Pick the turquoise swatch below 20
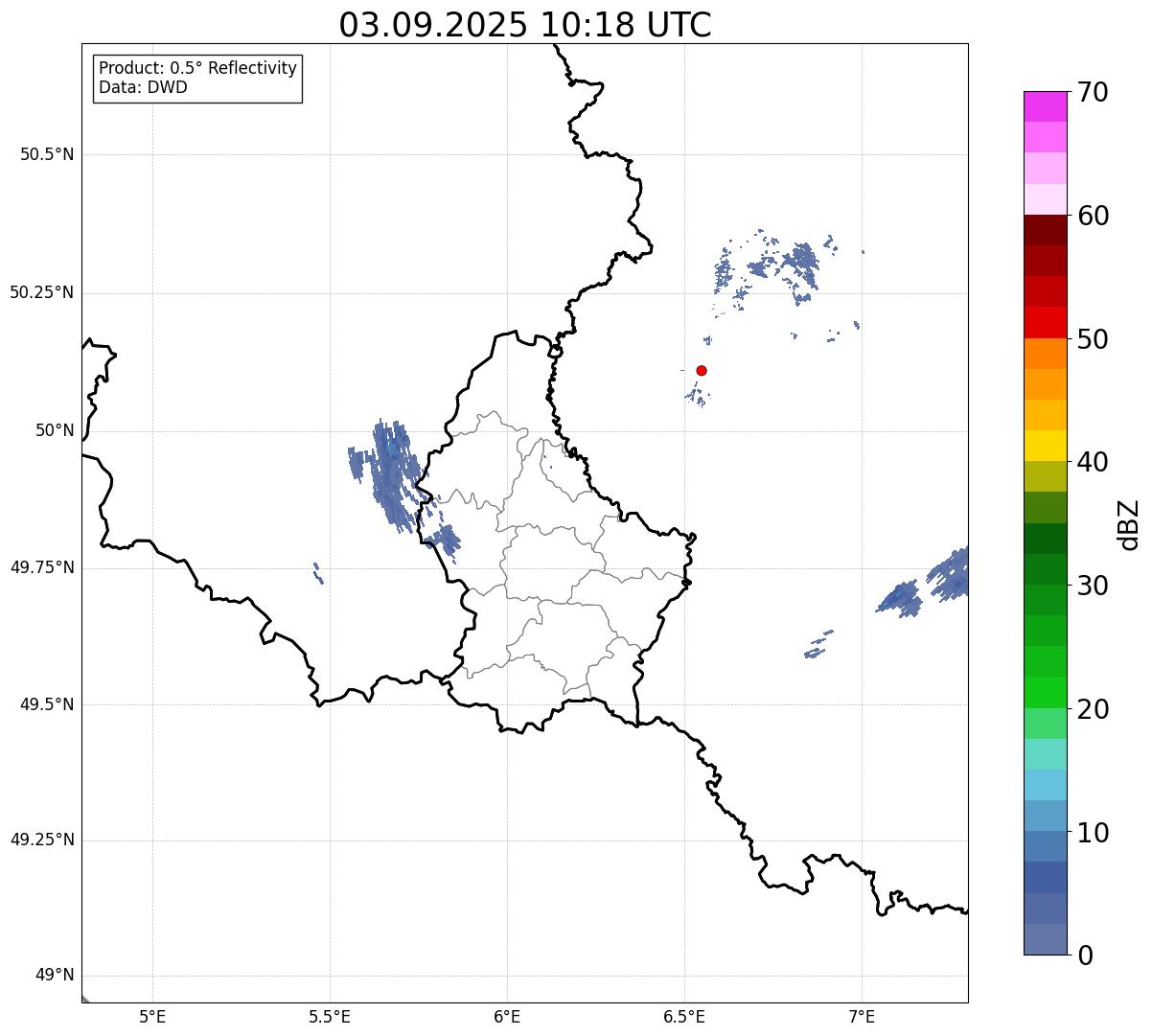The height and width of the screenshot is (1036, 1152). pyautogui.click(x=1045, y=754)
